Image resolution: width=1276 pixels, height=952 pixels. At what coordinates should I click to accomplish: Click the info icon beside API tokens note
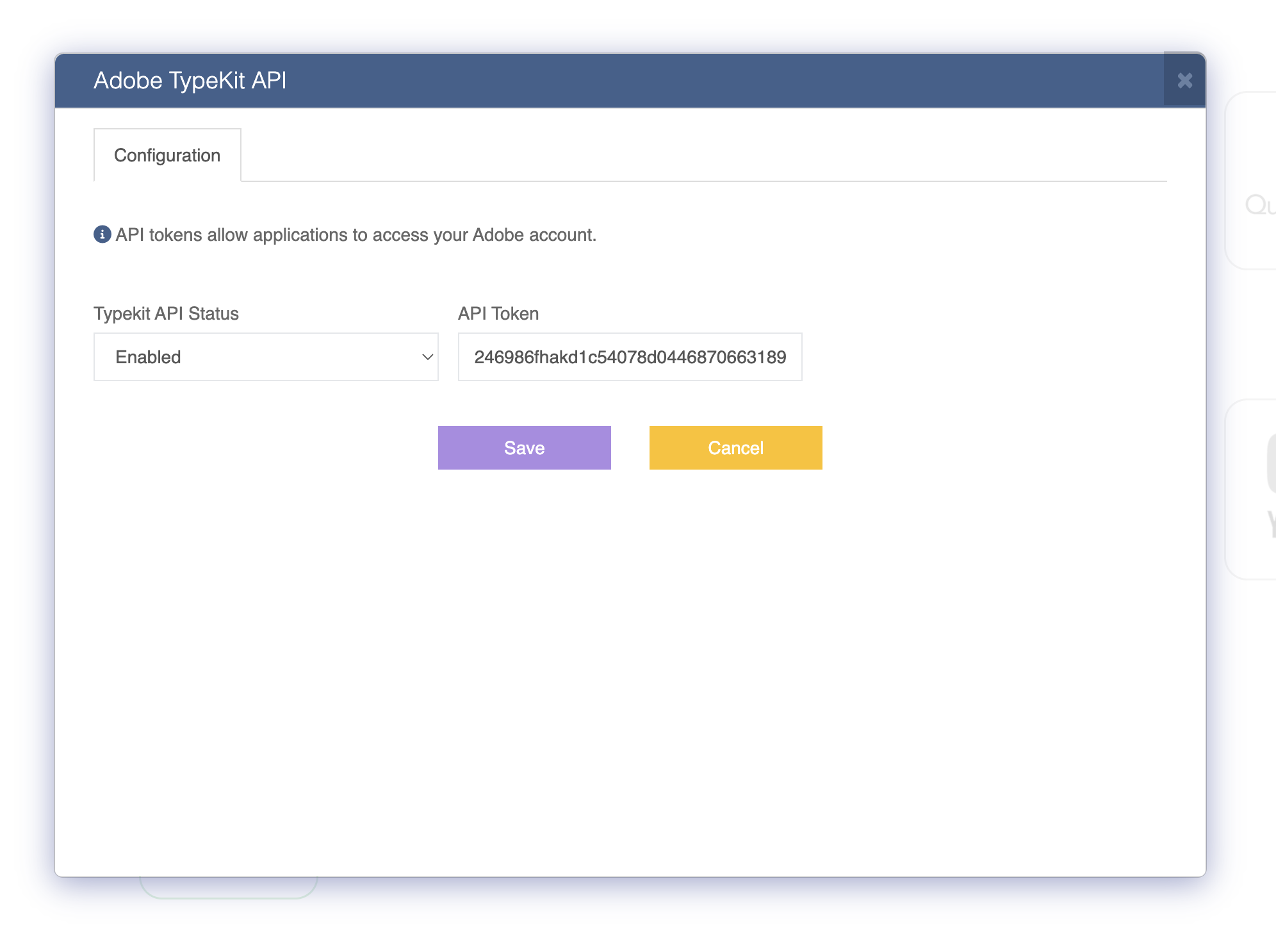point(102,234)
